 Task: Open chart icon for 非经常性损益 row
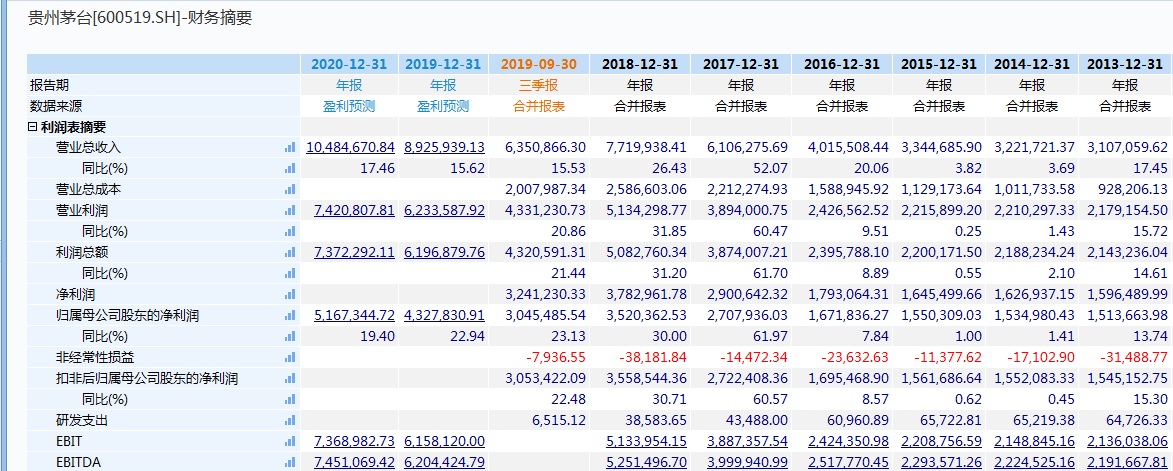(290, 358)
